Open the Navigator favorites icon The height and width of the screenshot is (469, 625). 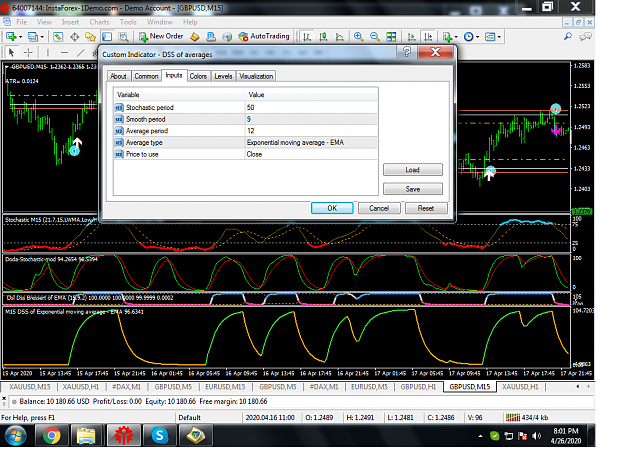tap(90, 37)
